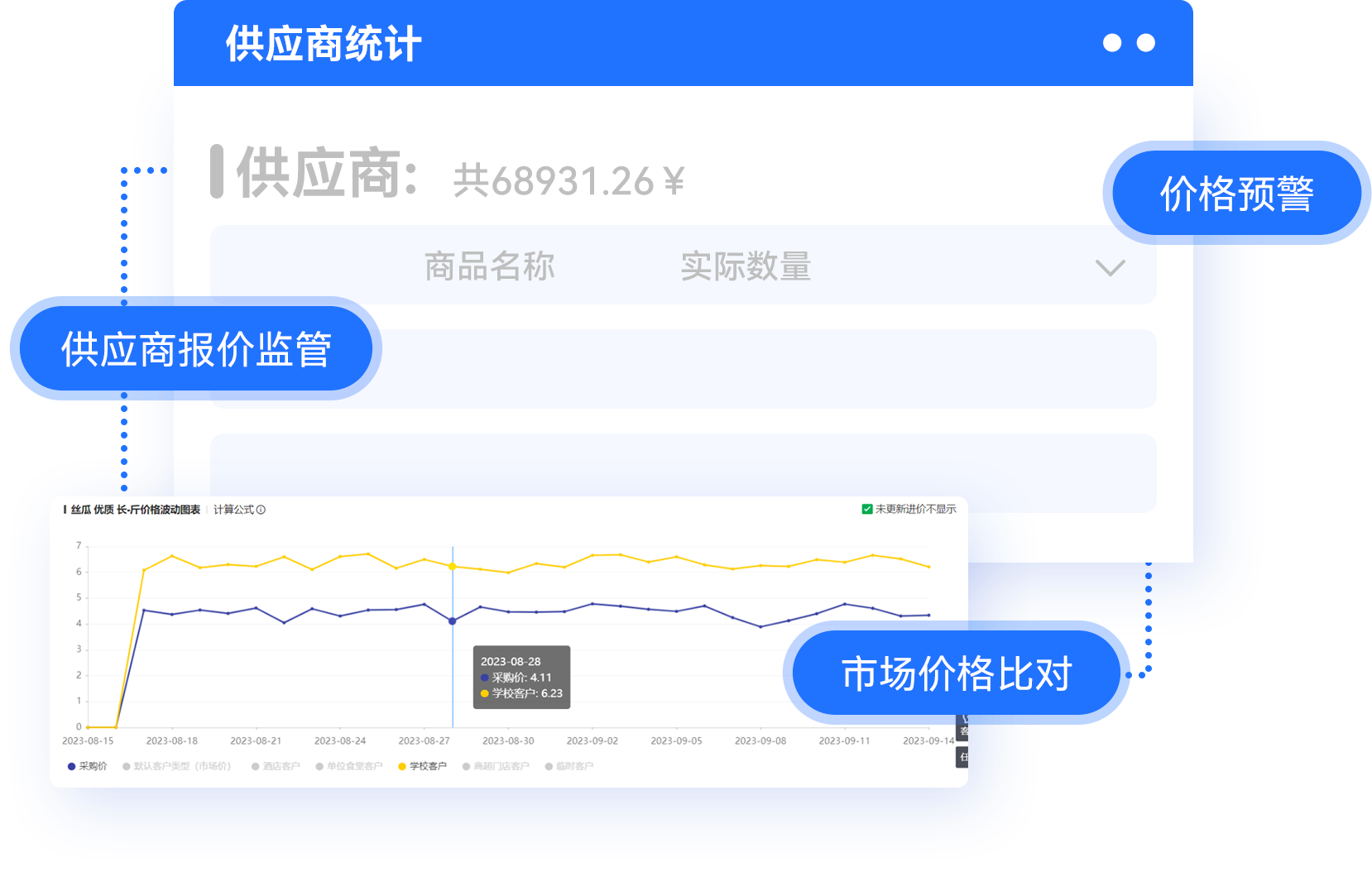Screen dimensions: 1372x872
Task: Enable 默认客户类型（市场价） legend item
Action: point(176,766)
